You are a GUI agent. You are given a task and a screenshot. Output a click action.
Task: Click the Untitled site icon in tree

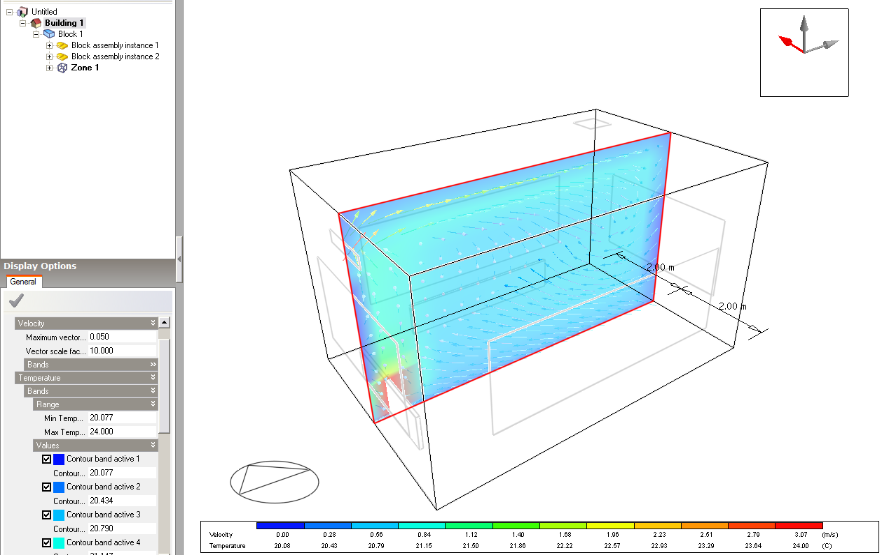tap(23, 11)
